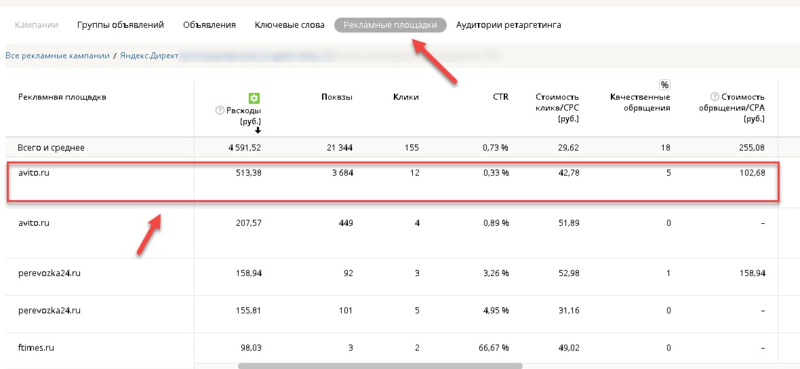Sort by the Клики column header

(x=406, y=97)
